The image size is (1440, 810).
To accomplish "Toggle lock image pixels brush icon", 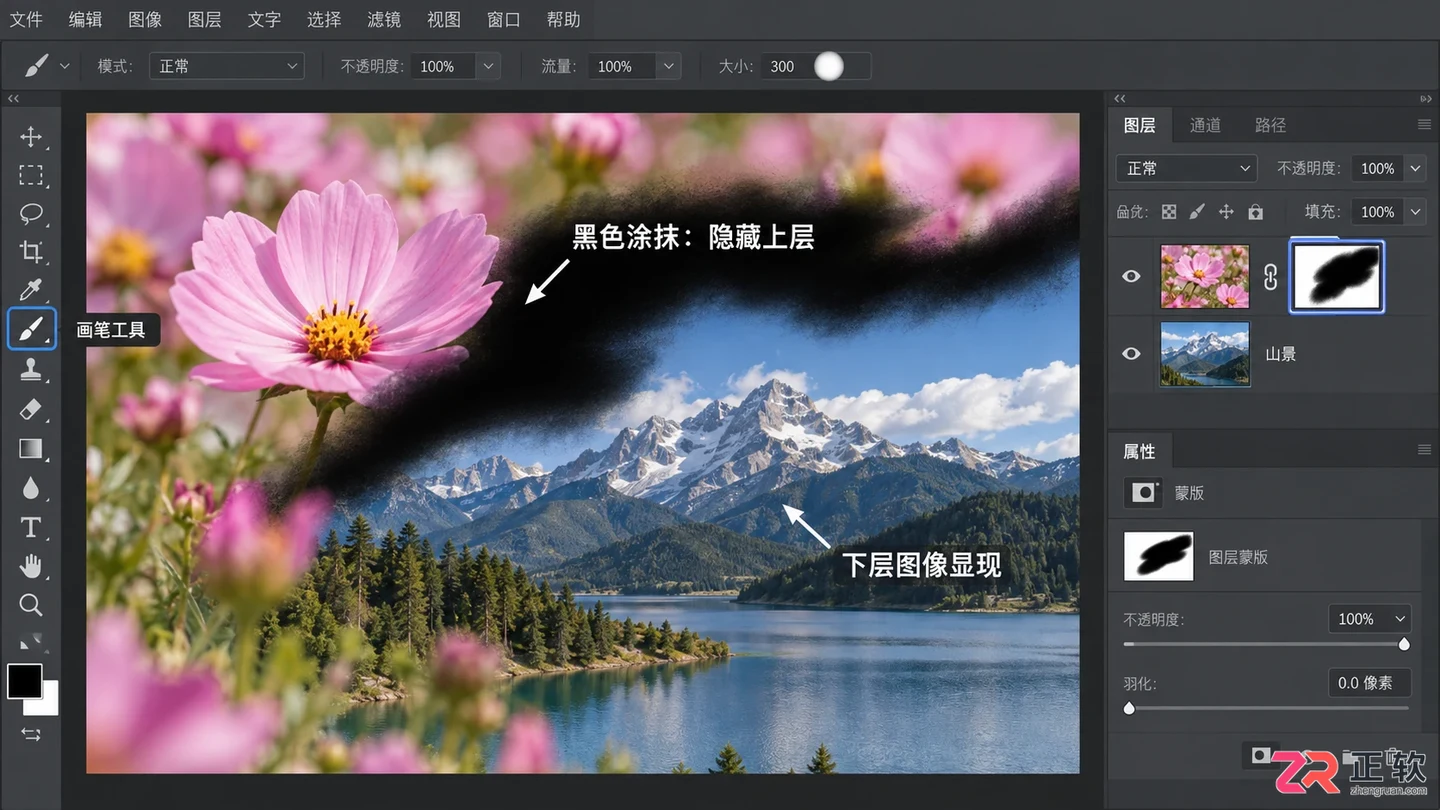I will 1197,212.
